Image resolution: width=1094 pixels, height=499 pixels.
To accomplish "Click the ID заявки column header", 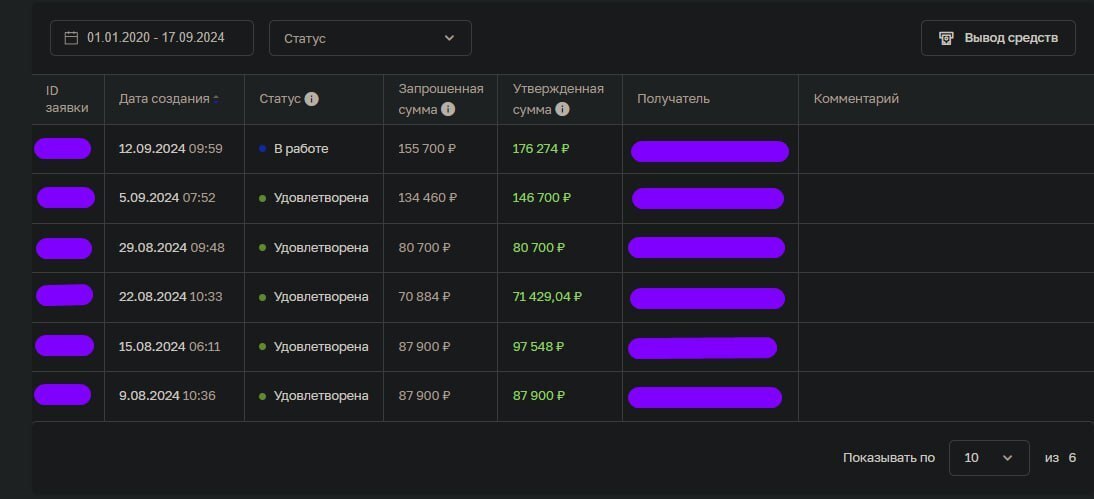I will 68,99.
